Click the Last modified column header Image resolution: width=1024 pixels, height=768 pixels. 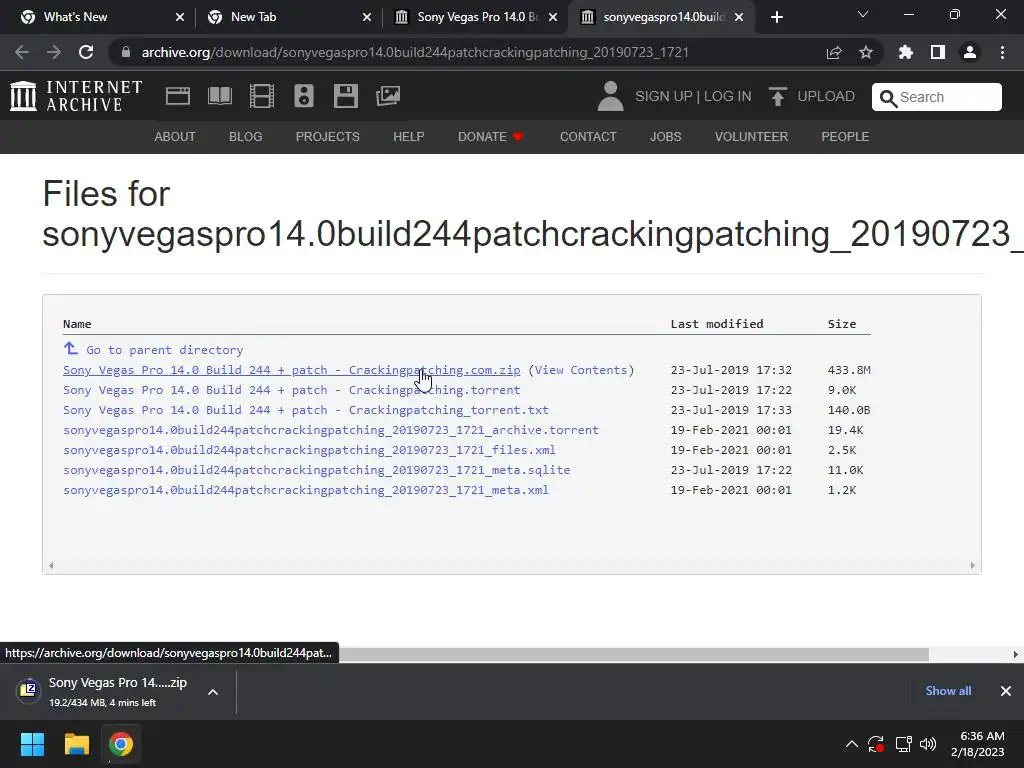pos(717,324)
